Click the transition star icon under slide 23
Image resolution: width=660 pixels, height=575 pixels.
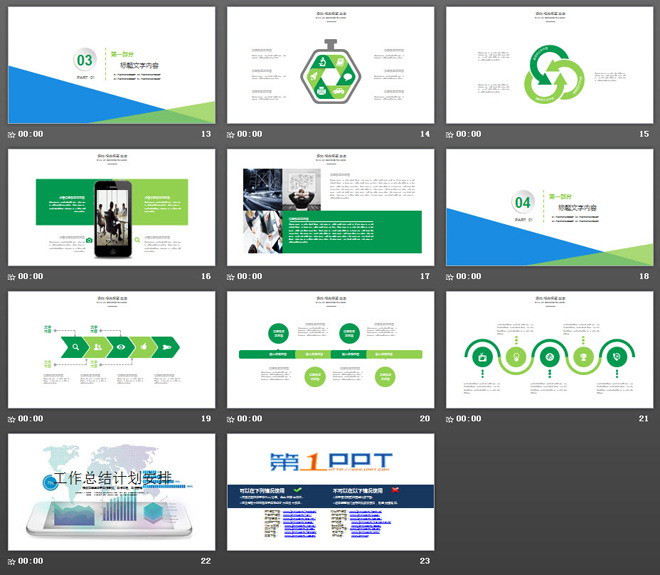tap(231, 561)
